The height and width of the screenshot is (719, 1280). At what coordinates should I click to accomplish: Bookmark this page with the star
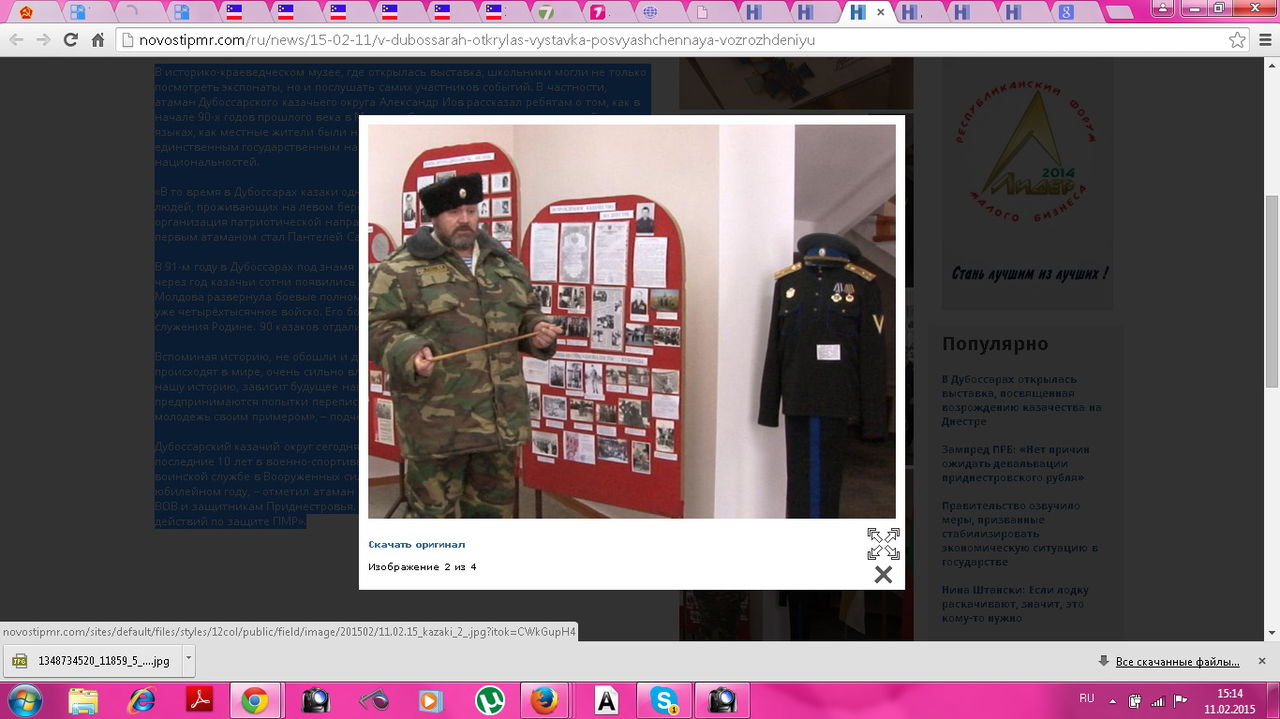(x=1237, y=40)
